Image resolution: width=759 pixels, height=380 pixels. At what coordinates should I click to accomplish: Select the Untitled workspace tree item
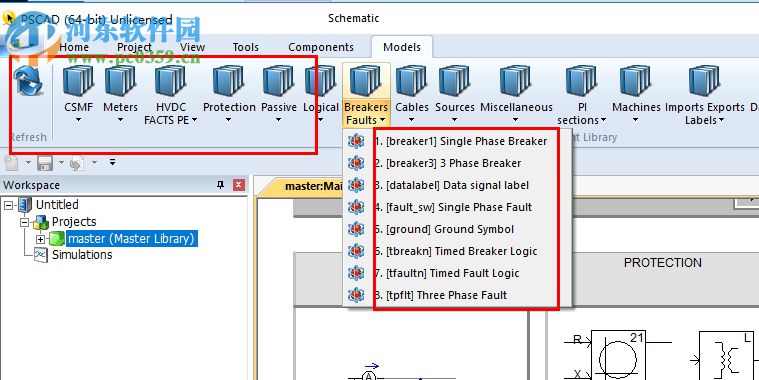click(x=57, y=205)
